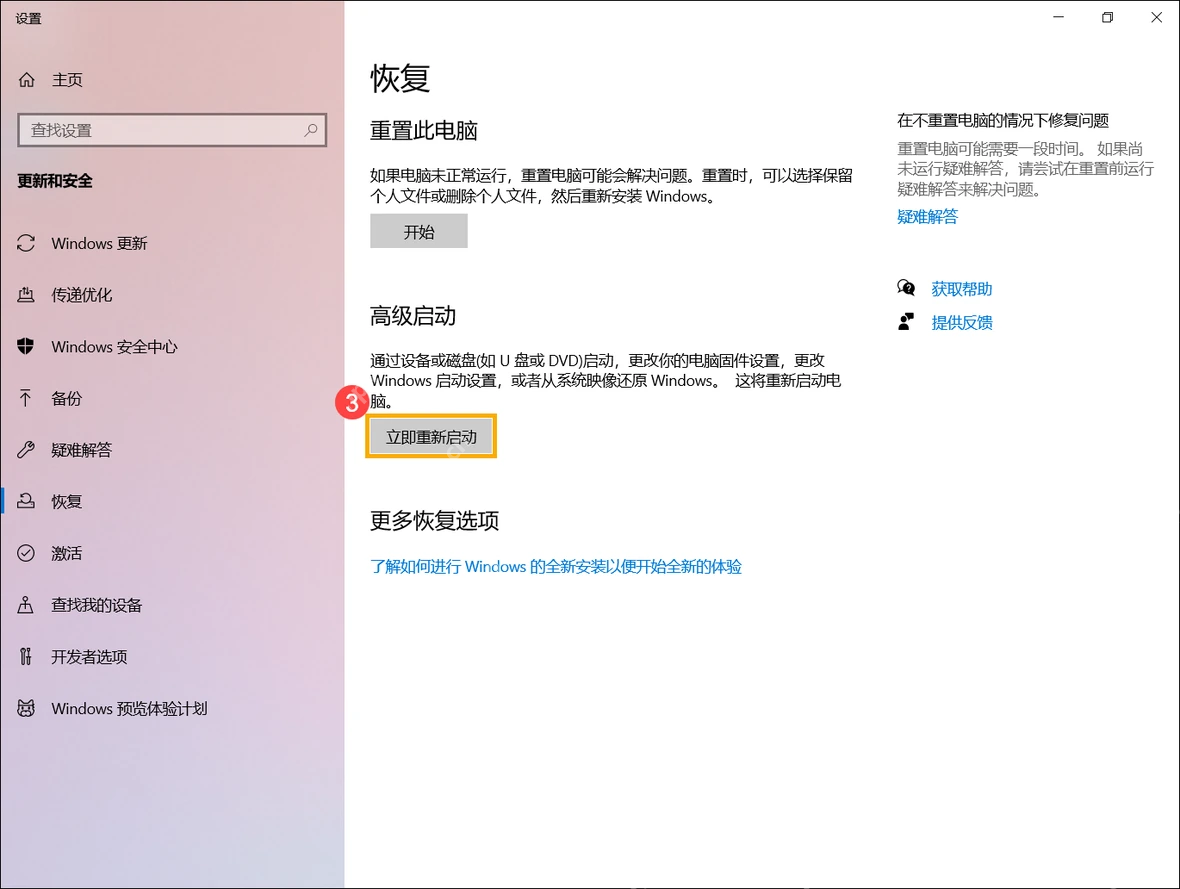Minimize the 设置 window
Screen dimensions: 1180x889
1059,17
